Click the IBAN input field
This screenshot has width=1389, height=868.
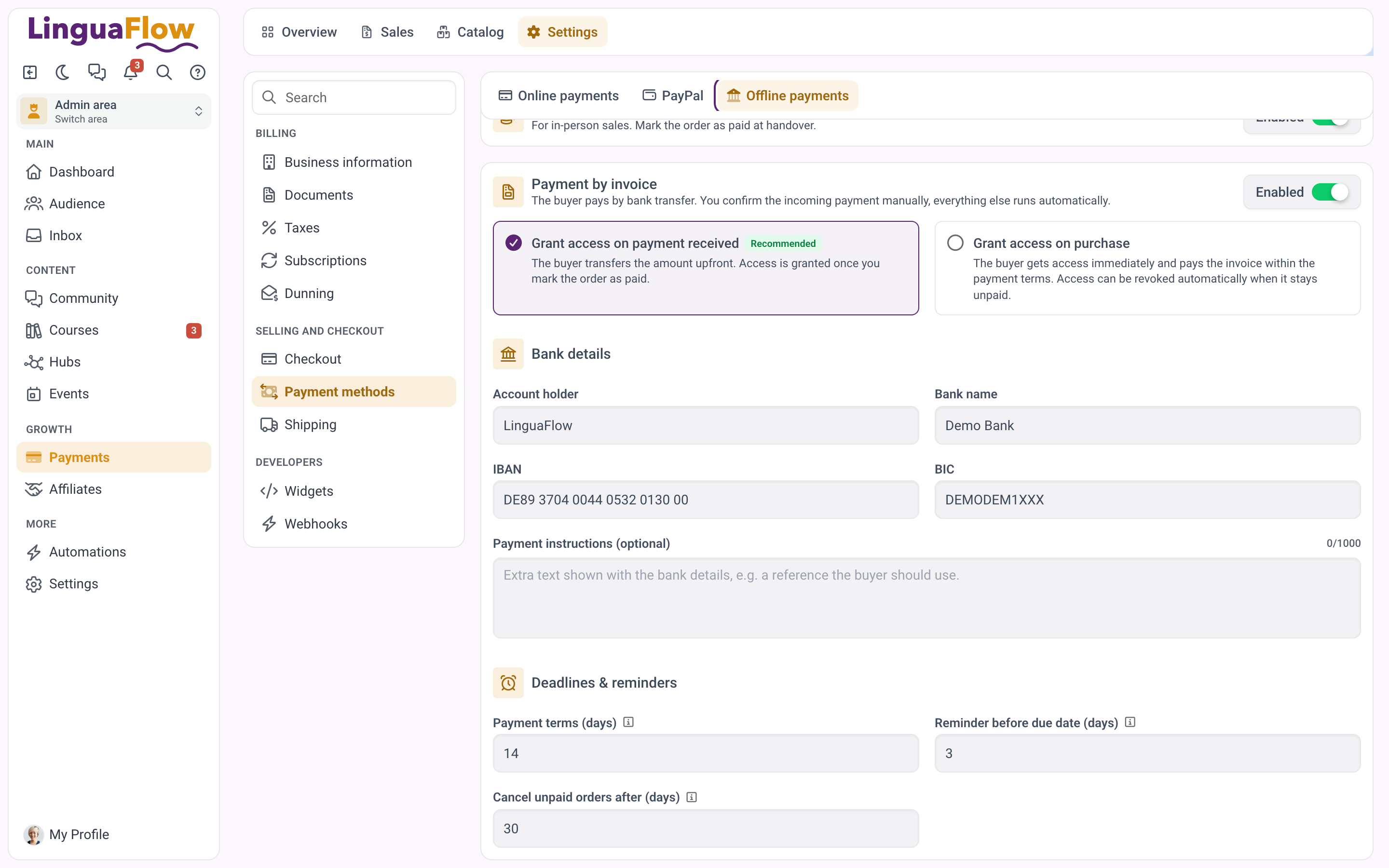[x=706, y=500]
